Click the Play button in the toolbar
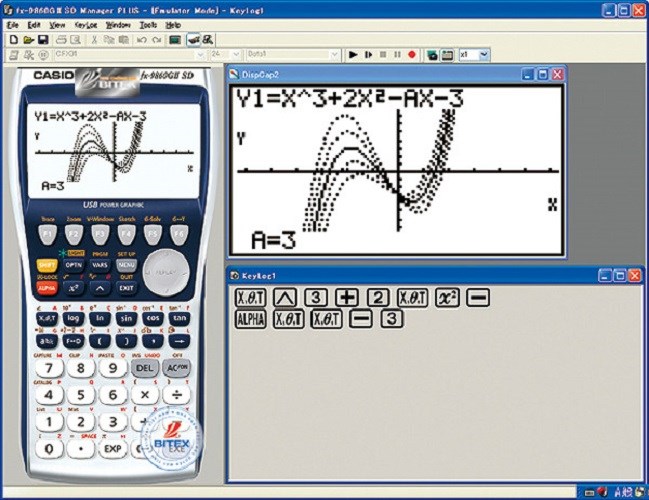 [353, 55]
